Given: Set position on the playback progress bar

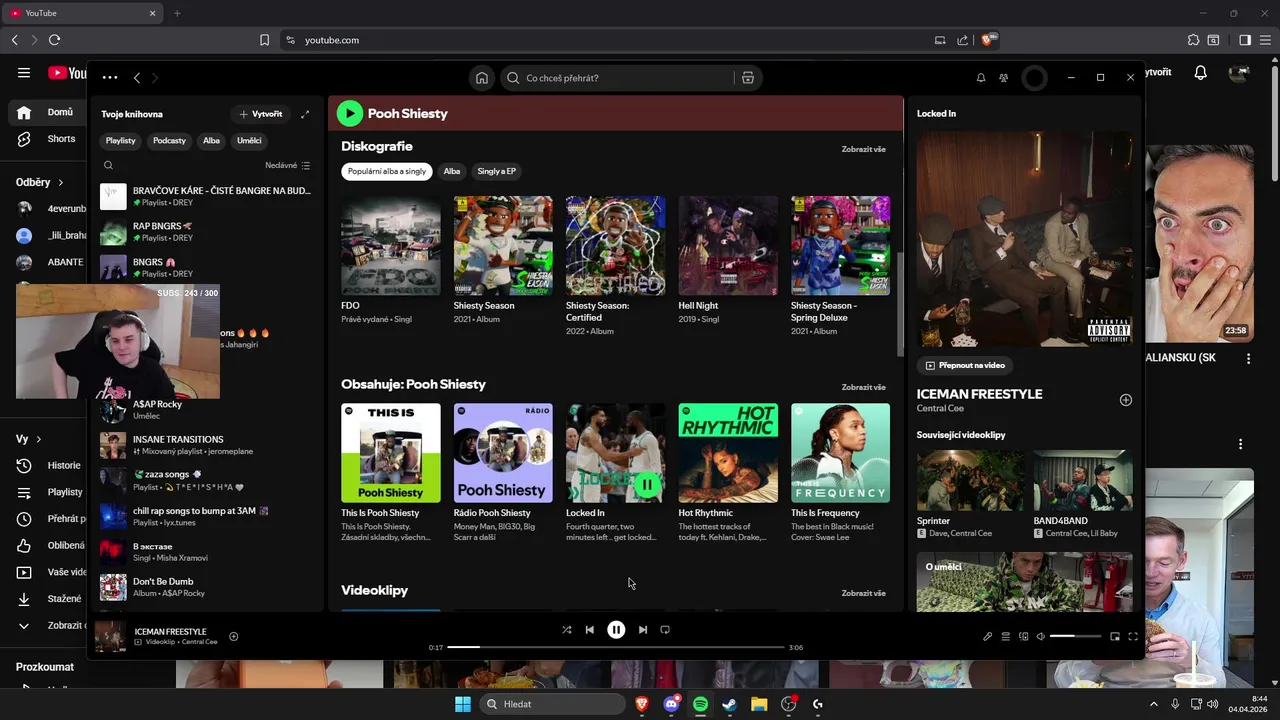Looking at the screenshot, I should (x=616, y=647).
